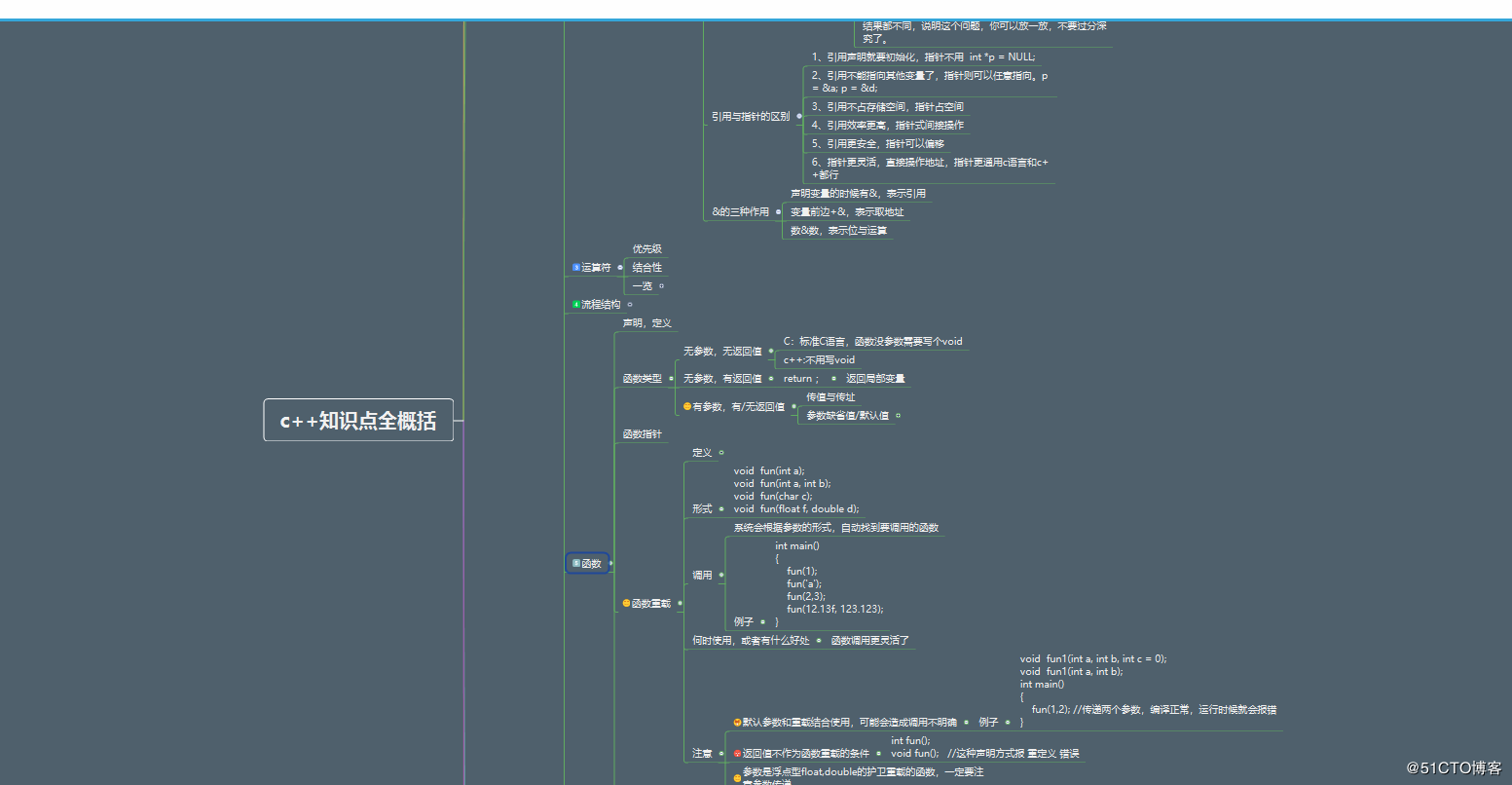Collapse the 注意 branch
The width and height of the screenshot is (1512, 785).
[x=721, y=753]
